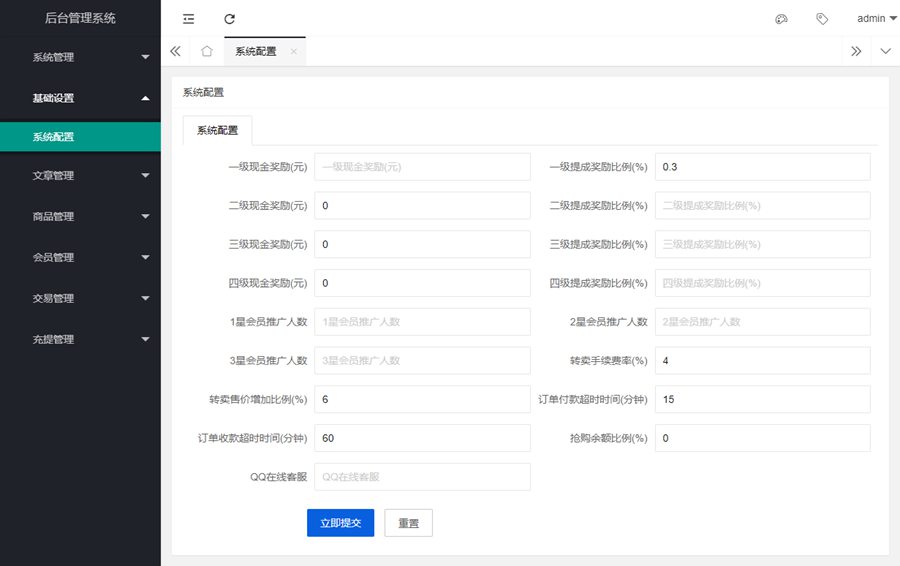Click the 重置 reset button
The height and width of the screenshot is (566, 900).
point(408,523)
